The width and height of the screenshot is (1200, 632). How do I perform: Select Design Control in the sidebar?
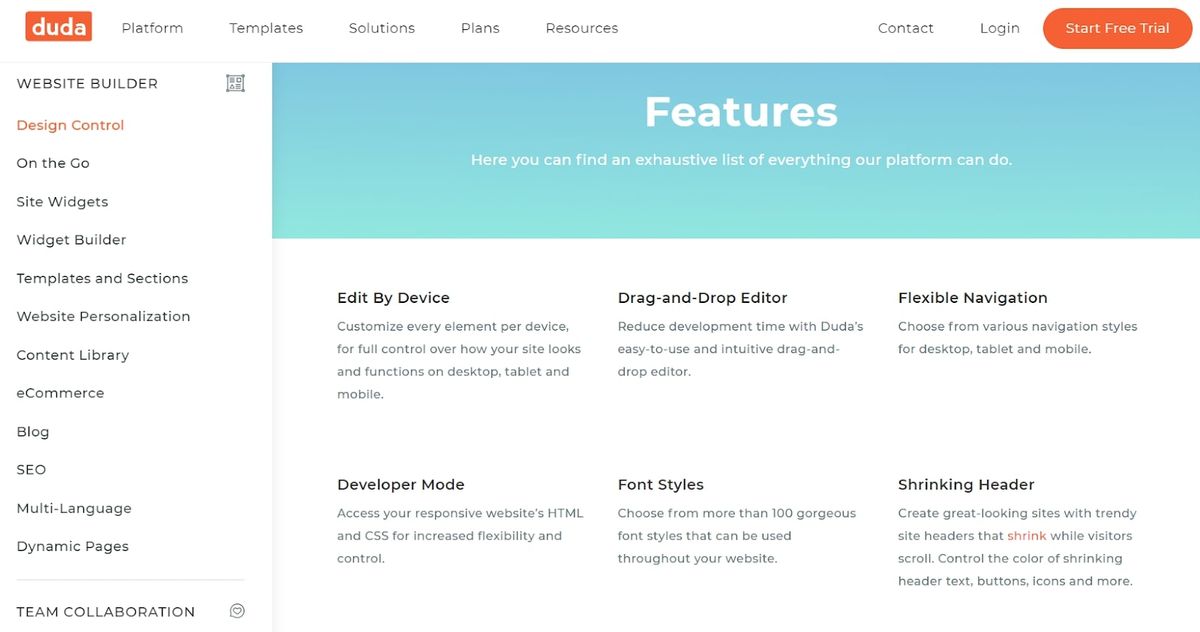tap(69, 124)
